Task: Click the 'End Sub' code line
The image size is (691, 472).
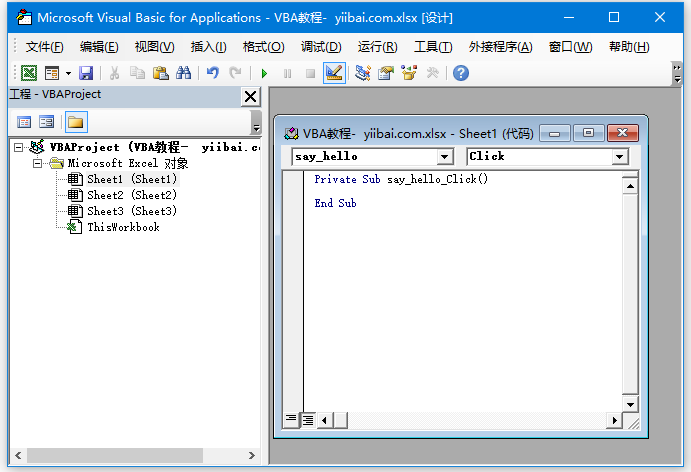Action: coord(335,203)
